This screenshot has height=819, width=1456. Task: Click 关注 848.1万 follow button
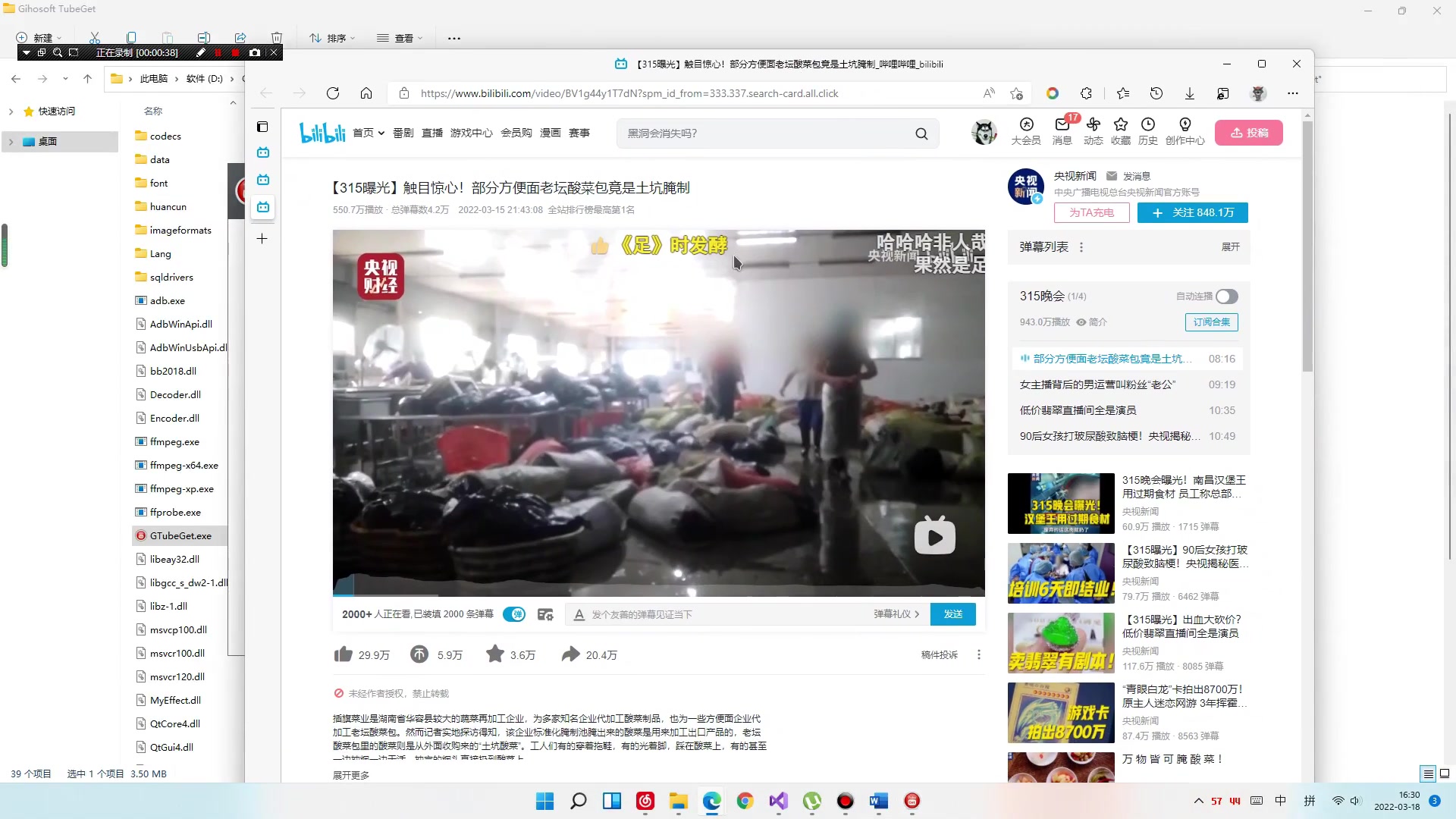pyautogui.click(x=1193, y=213)
